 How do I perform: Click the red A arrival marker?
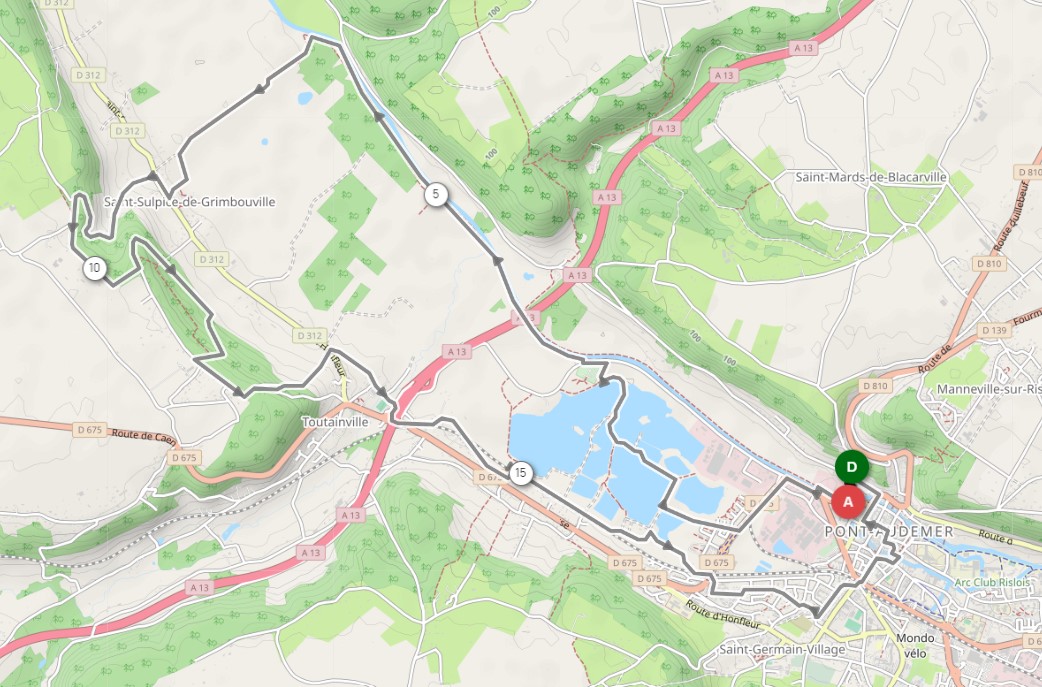click(x=848, y=502)
